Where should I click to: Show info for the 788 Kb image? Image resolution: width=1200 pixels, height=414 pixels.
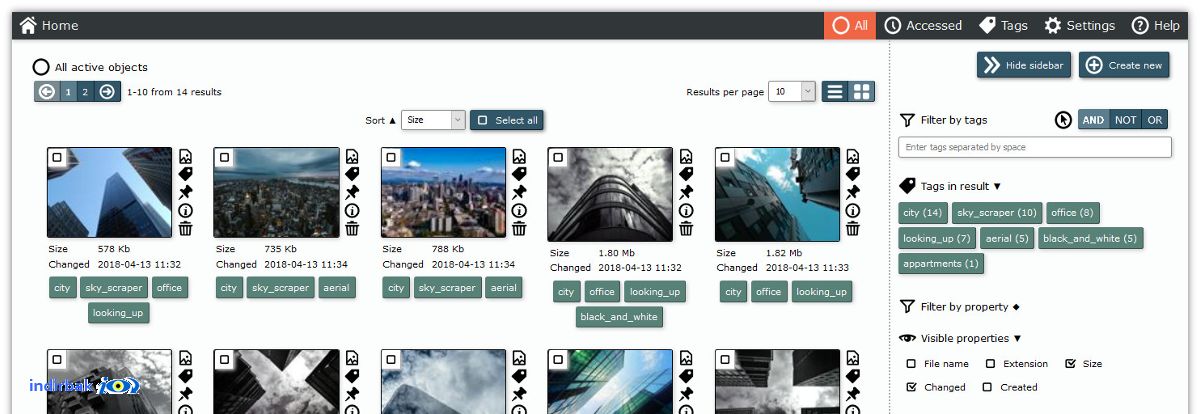click(x=519, y=210)
